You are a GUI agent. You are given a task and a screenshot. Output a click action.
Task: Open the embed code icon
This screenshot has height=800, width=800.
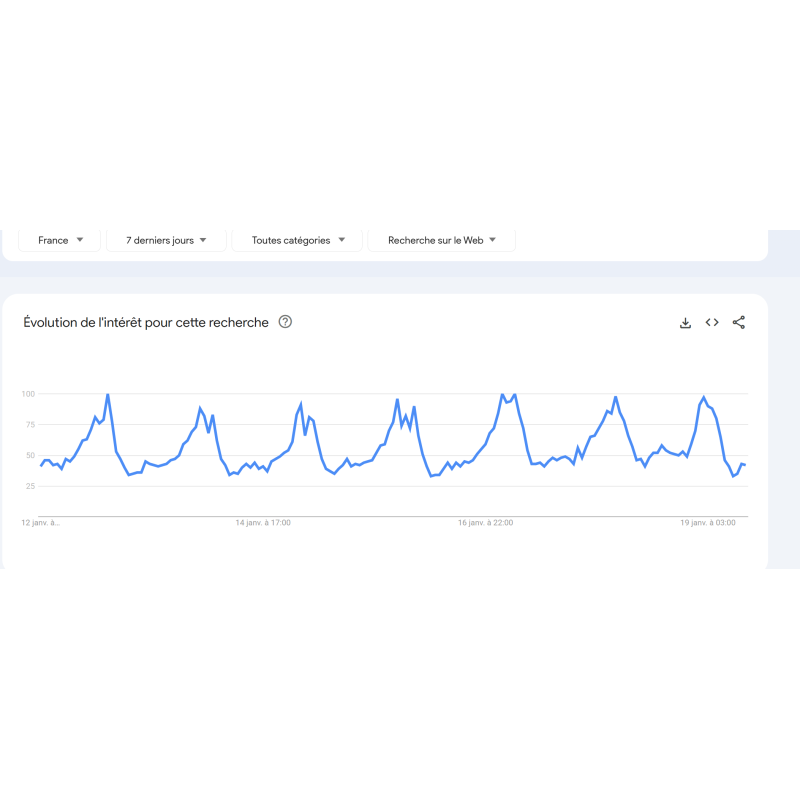click(712, 322)
